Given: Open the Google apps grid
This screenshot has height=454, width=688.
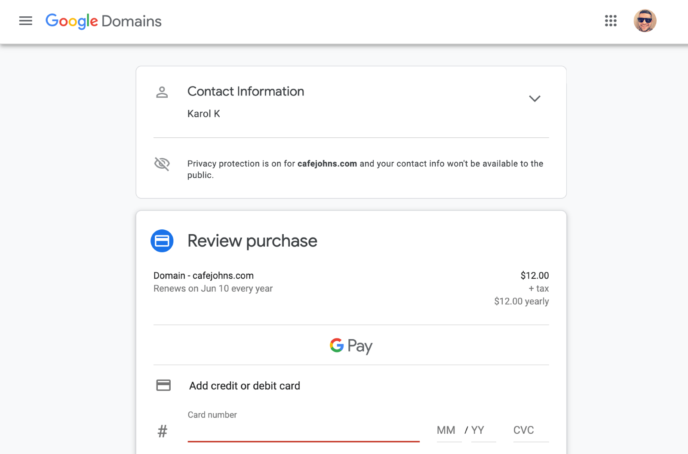Looking at the screenshot, I should coord(610,21).
